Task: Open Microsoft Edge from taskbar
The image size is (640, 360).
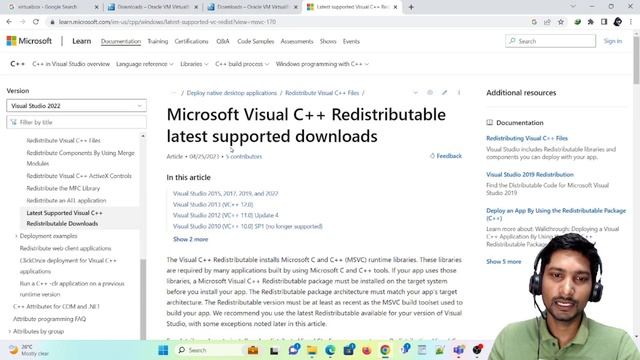Action: coord(330,350)
